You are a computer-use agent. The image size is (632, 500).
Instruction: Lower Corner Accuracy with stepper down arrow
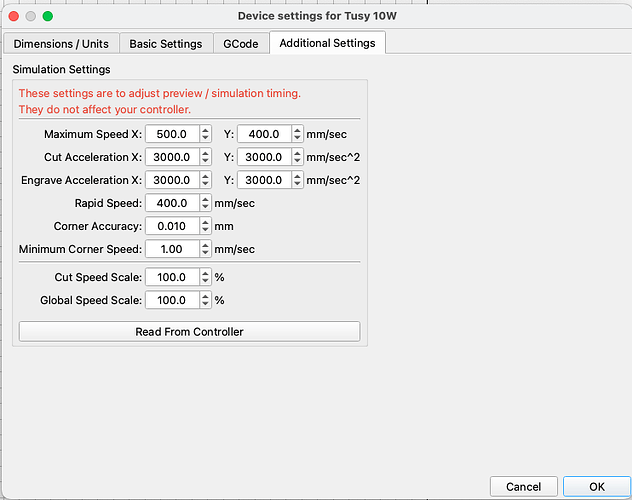click(x=205, y=230)
